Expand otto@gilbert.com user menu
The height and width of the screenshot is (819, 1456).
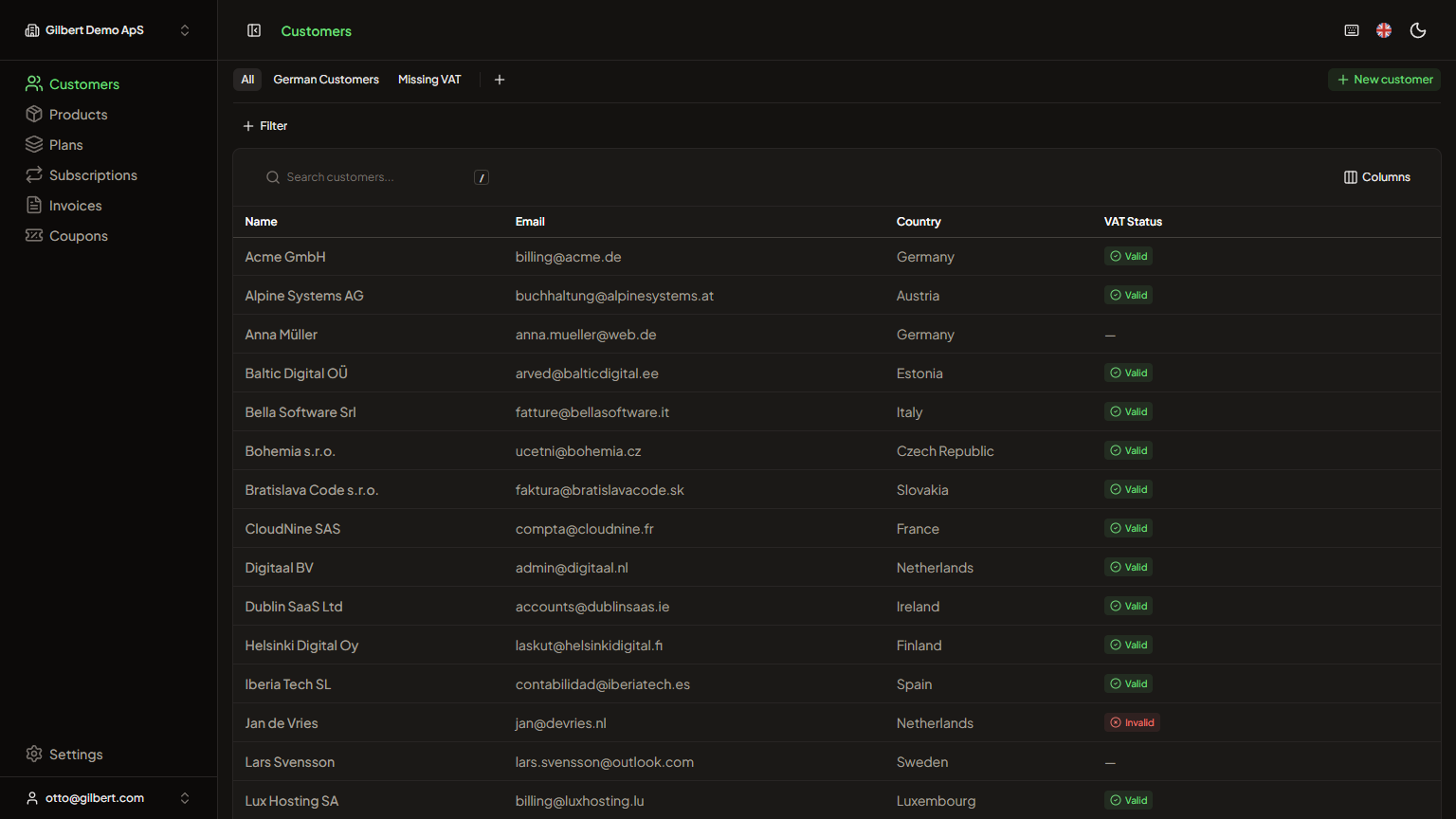(108, 798)
